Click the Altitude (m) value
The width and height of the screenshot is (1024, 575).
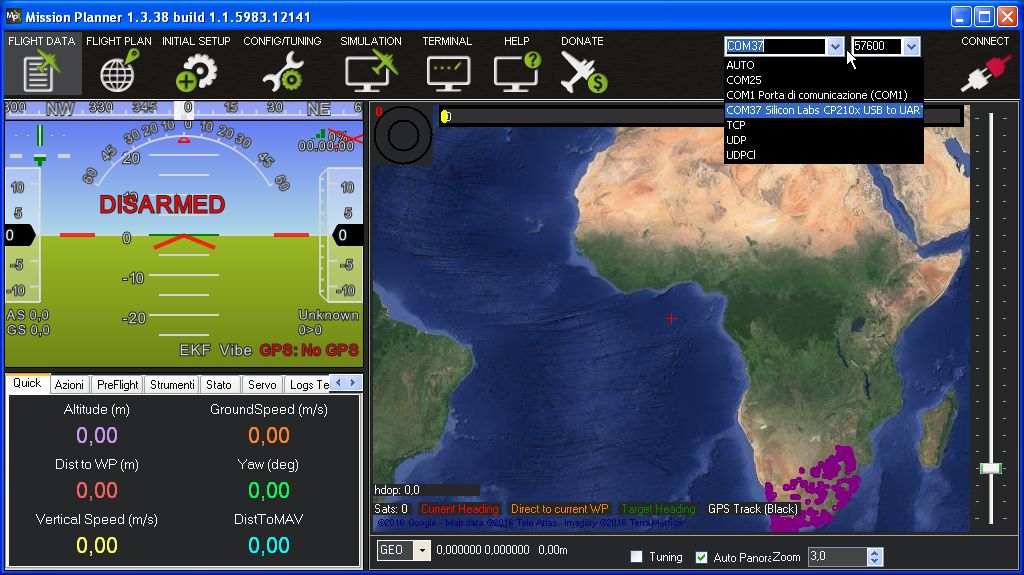[97, 435]
